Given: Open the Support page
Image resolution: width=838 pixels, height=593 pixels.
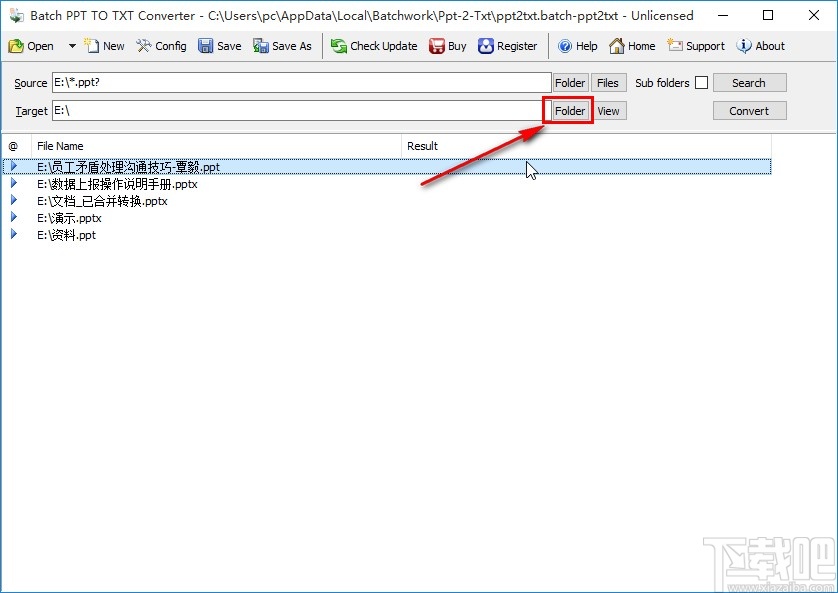Looking at the screenshot, I should coord(696,45).
